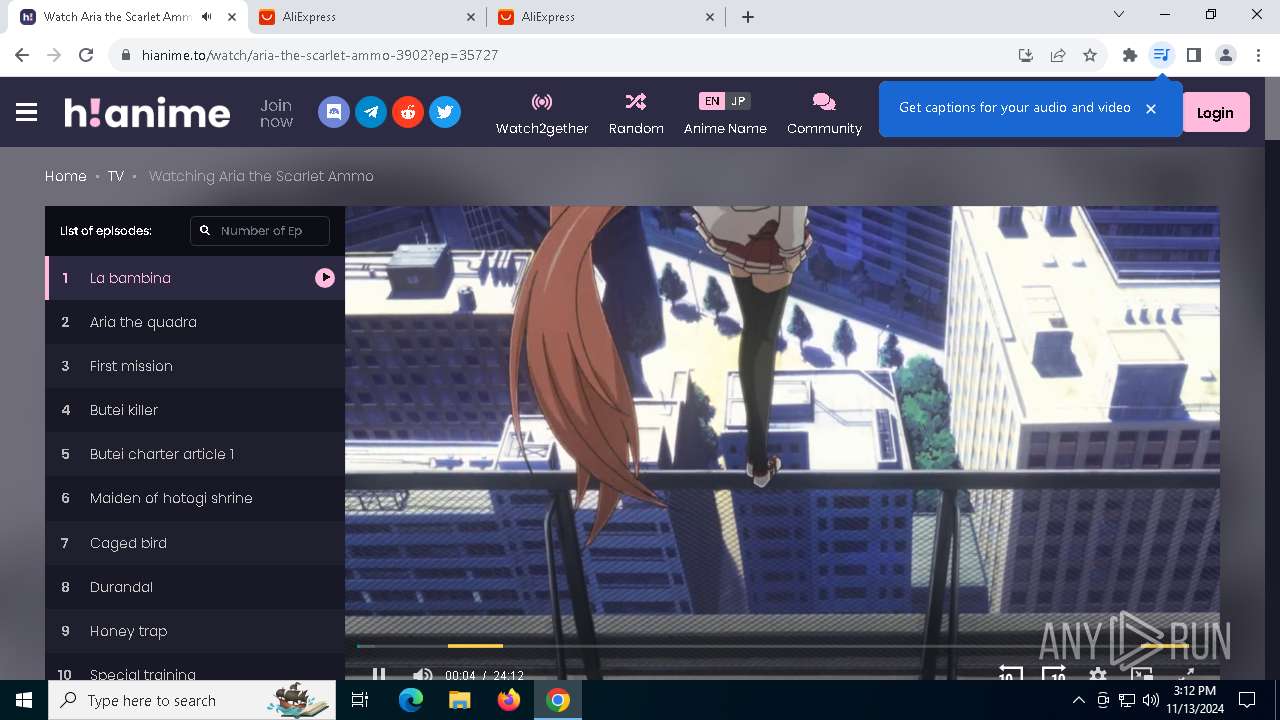Viewport: 1280px width, 720px height.
Task: Enter fullscreen in video player
Action: point(1186,675)
